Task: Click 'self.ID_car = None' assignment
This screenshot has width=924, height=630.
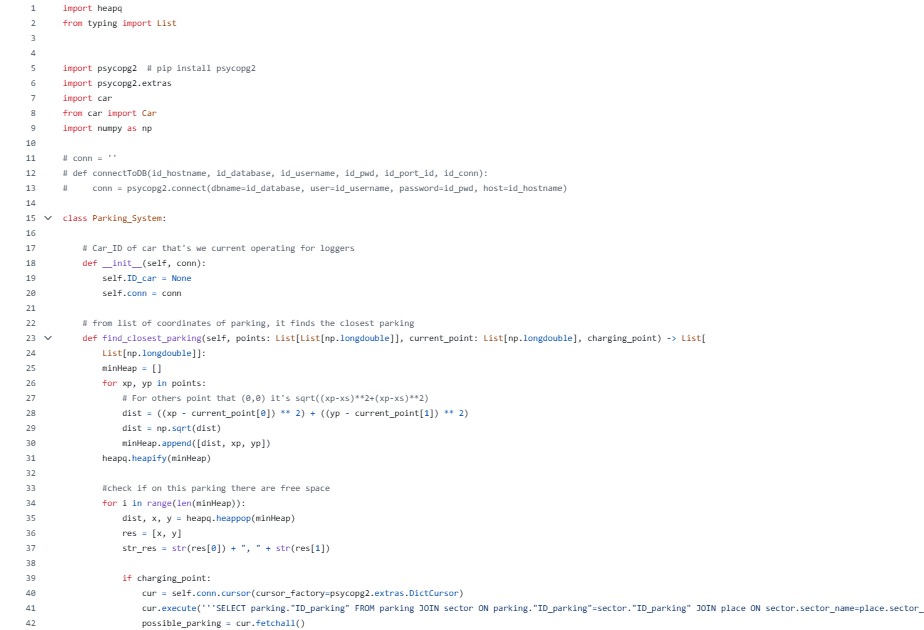Action: click(147, 278)
